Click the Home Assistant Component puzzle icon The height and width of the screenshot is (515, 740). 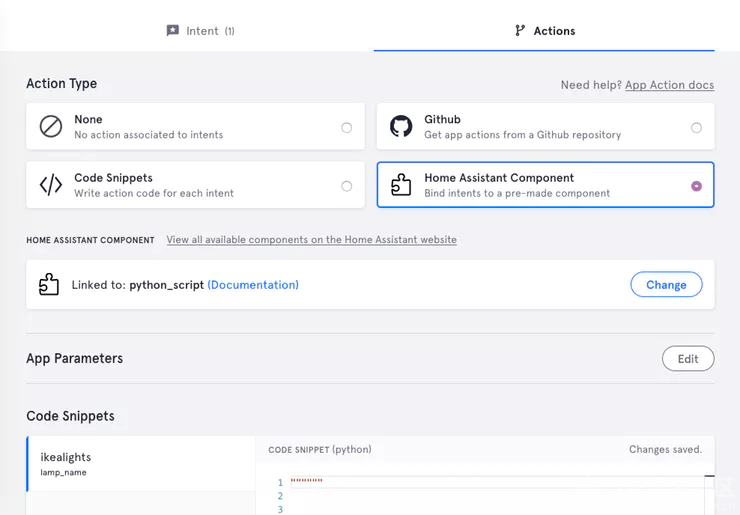tap(401, 185)
